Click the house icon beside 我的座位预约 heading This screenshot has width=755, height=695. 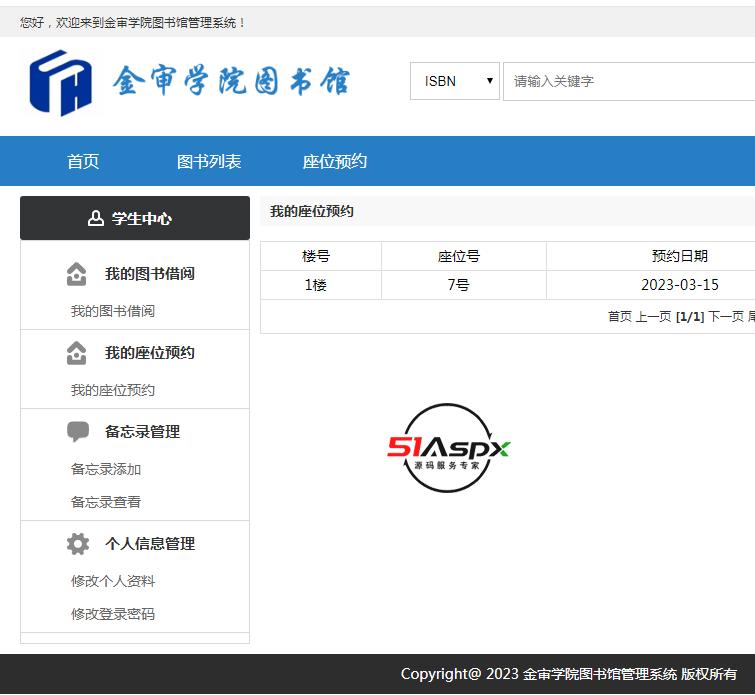[x=77, y=353]
